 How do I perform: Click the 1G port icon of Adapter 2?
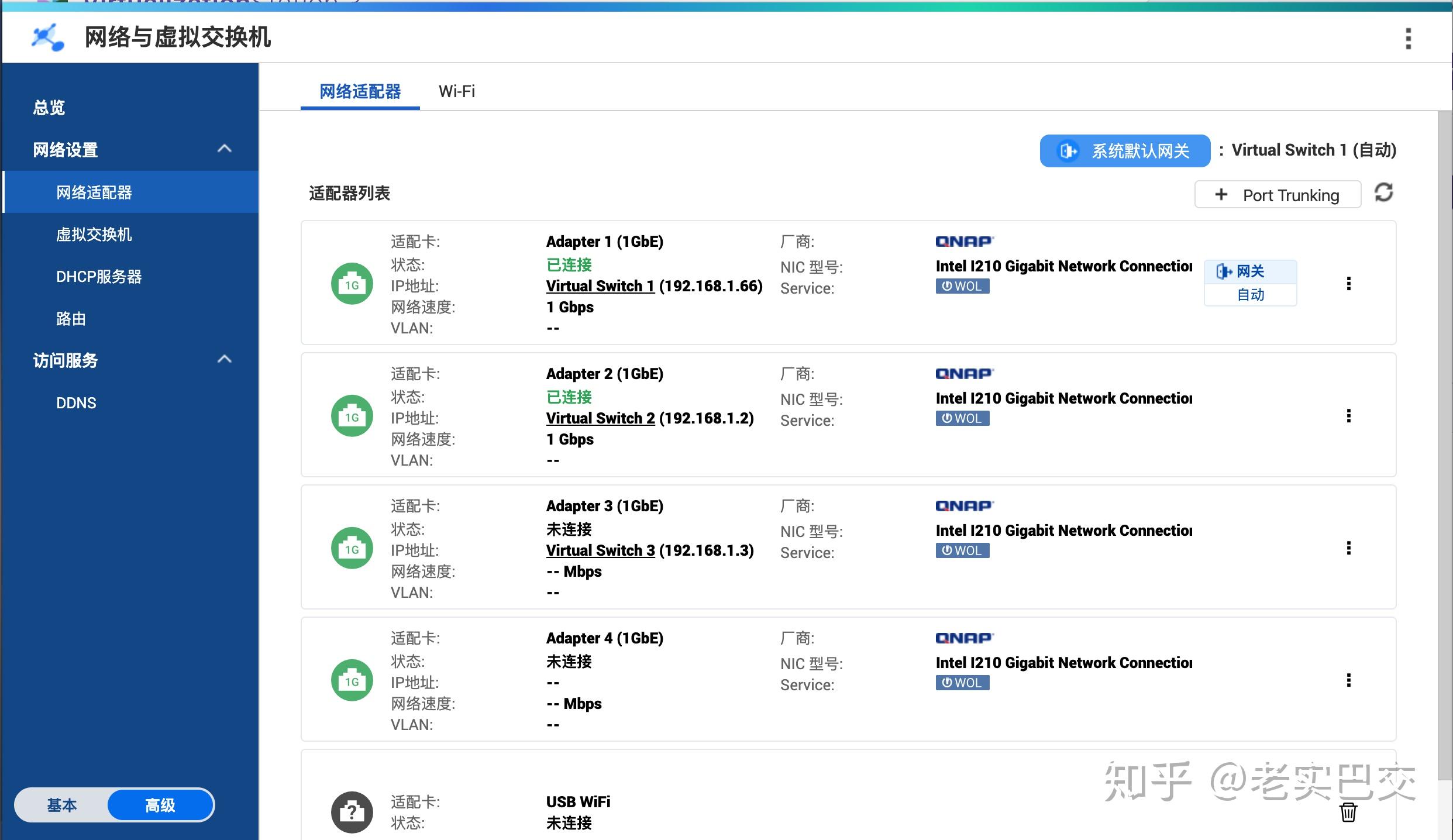coord(352,416)
